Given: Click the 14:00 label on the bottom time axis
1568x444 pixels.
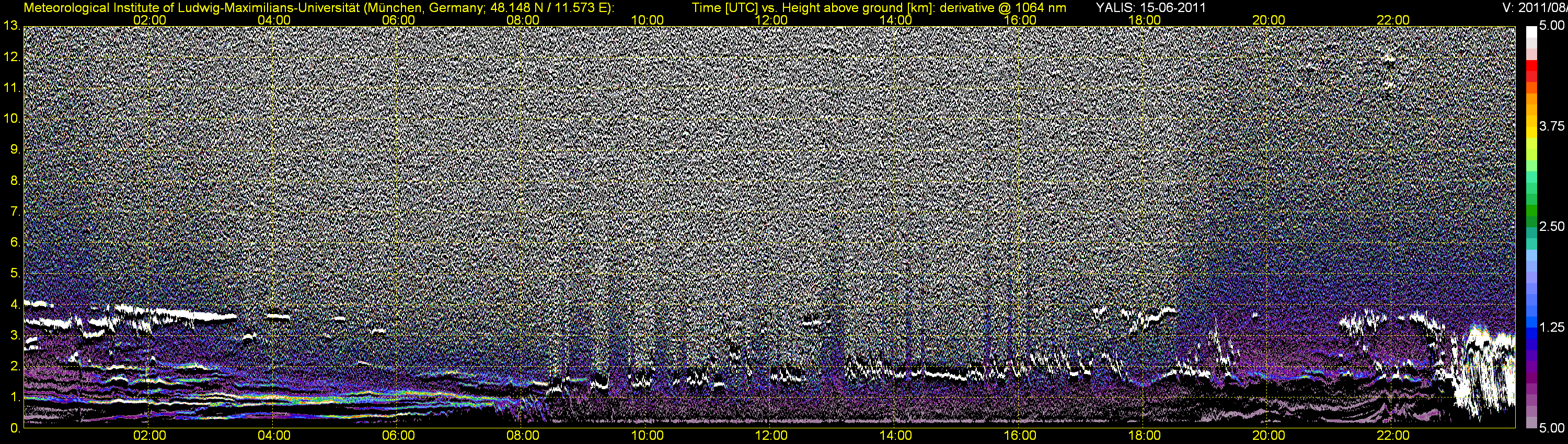Looking at the screenshot, I should pyautogui.click(x=896, y=436).
